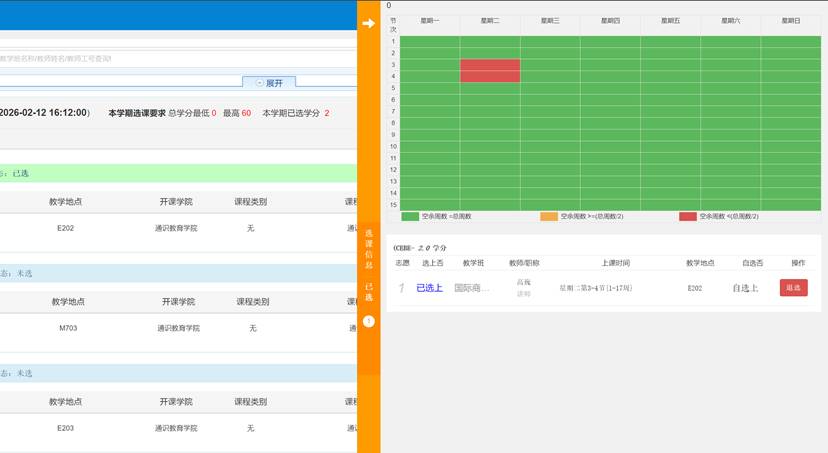Click the green 已选 status course row header
828x453 pixels.
(x=150, y=173)
